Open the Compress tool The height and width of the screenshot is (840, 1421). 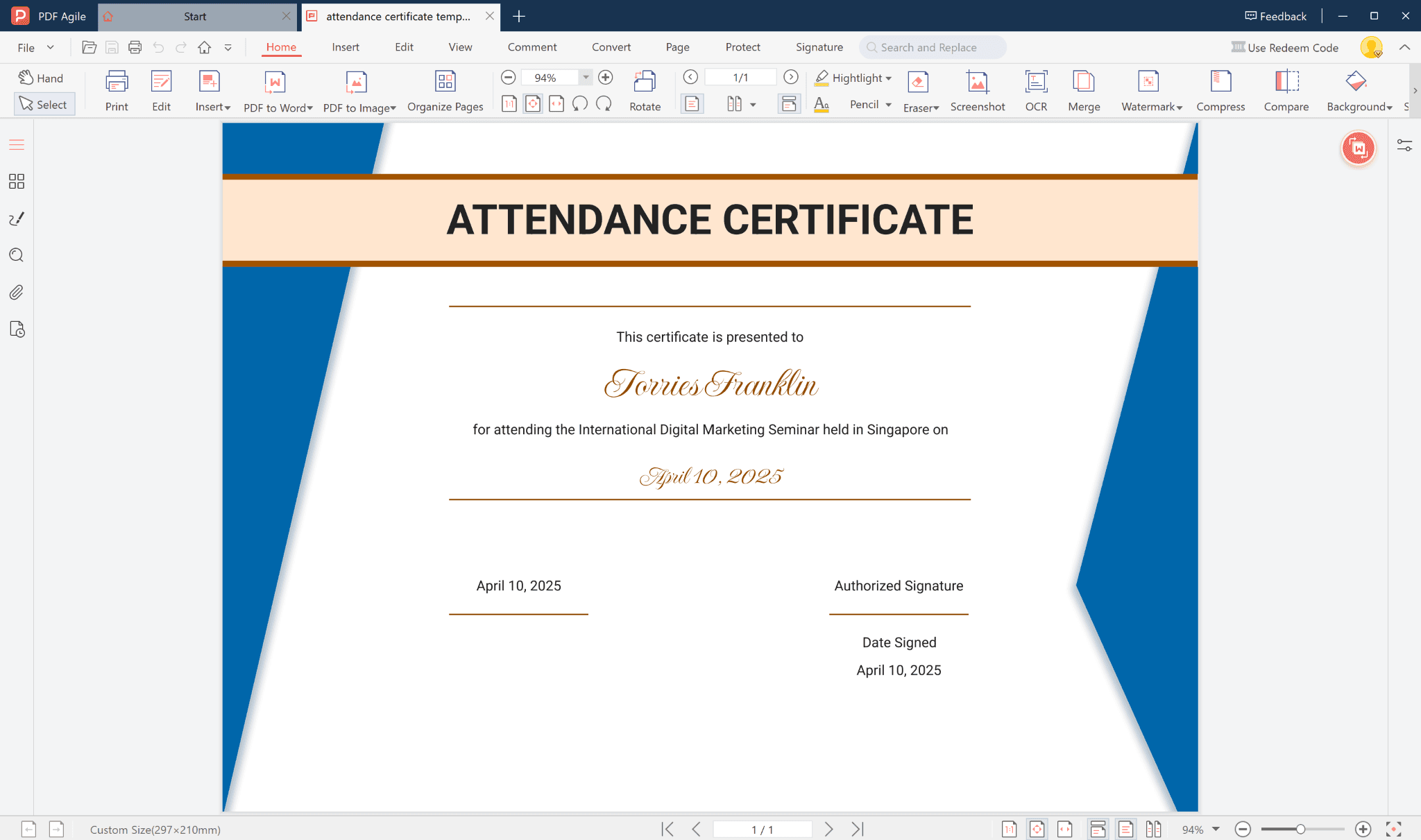click(1220, 89)
